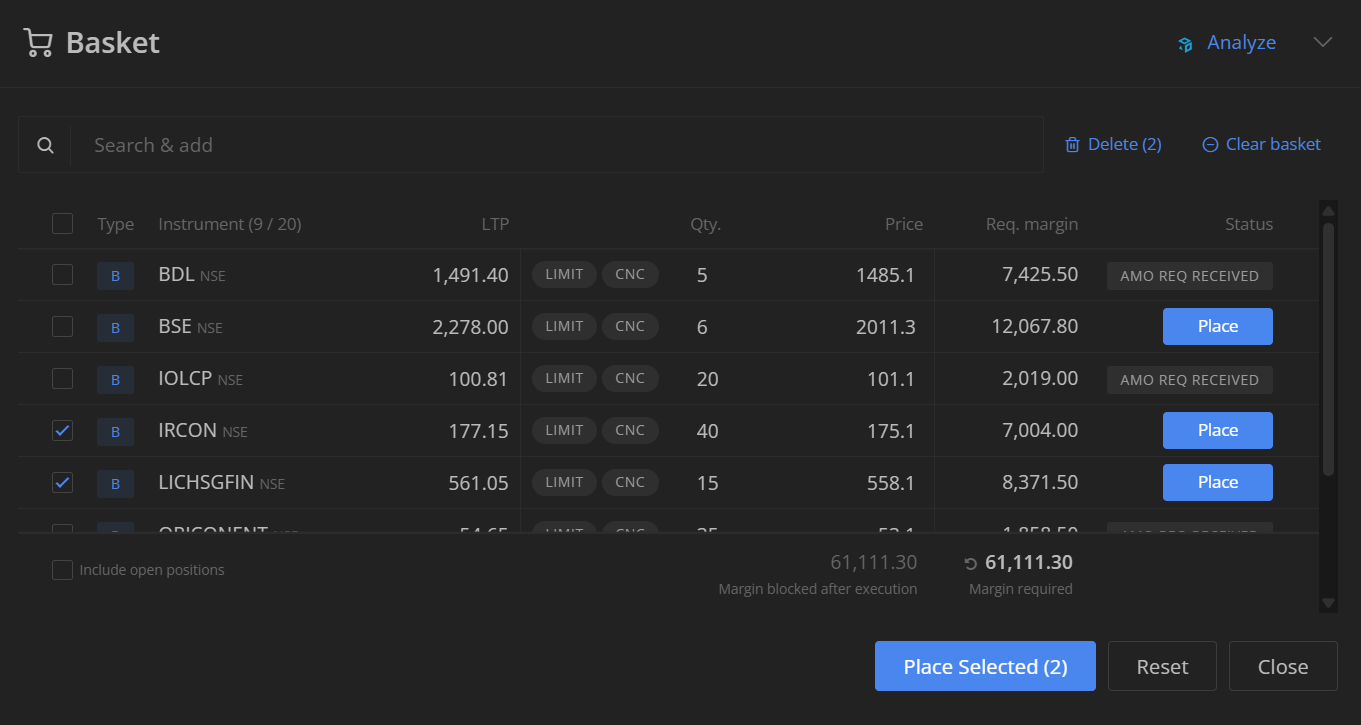1361x725 pixels.
Task: Click the Clear basket minus-circle icon
Action: [1210, 145]
